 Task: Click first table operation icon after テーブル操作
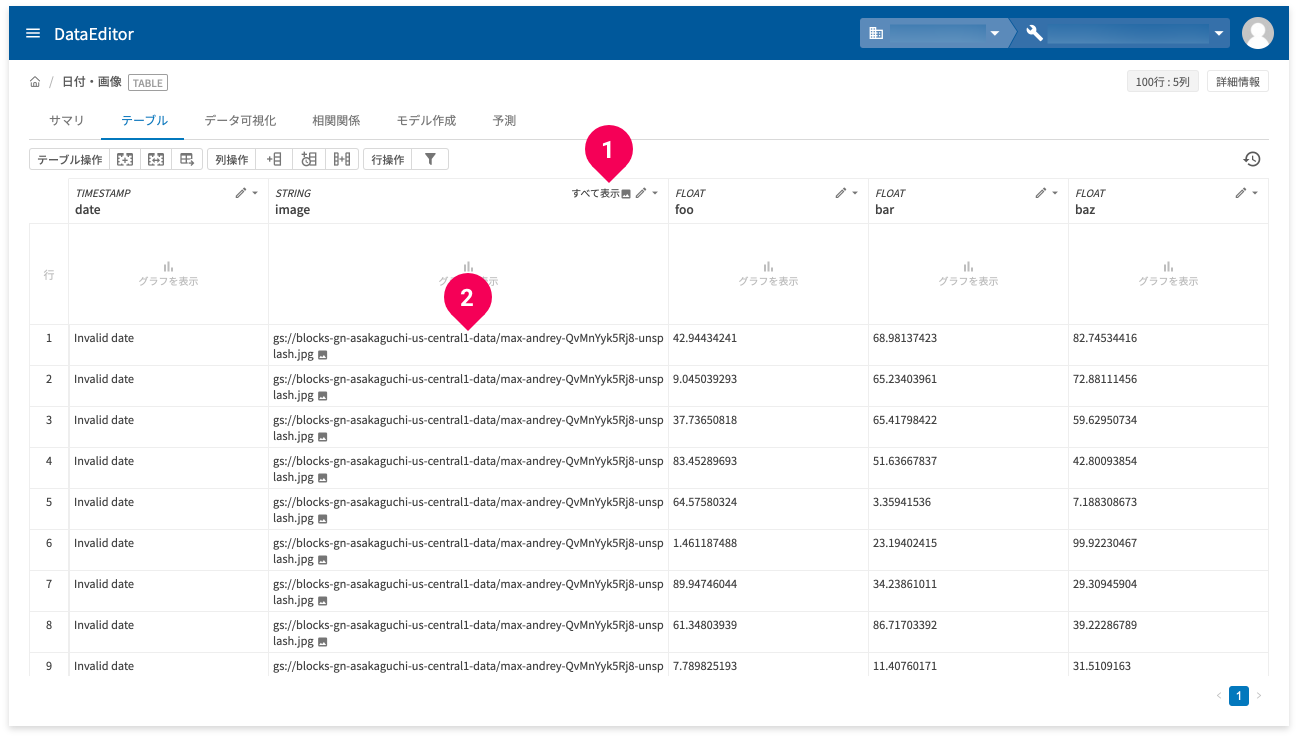pyautogui.click(x=124, y=159)
